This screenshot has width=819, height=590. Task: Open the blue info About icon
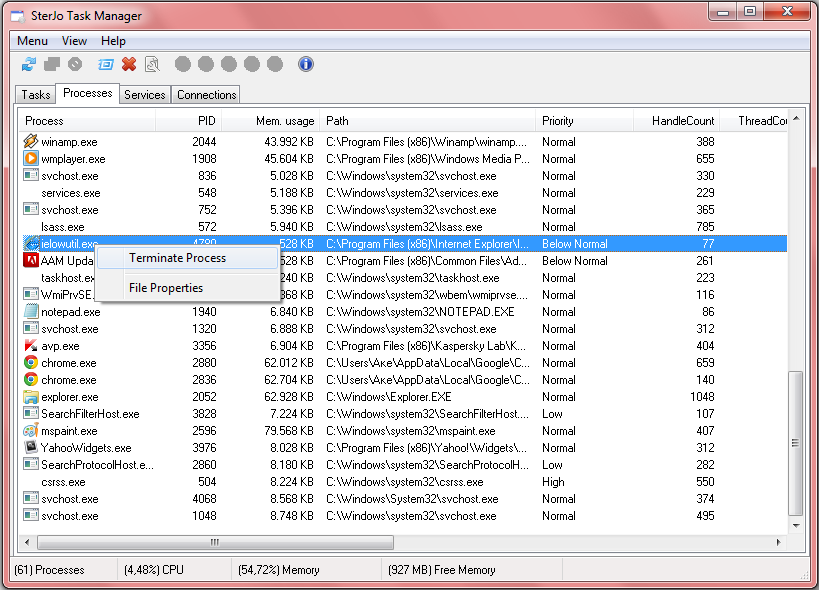coord(306,64)
